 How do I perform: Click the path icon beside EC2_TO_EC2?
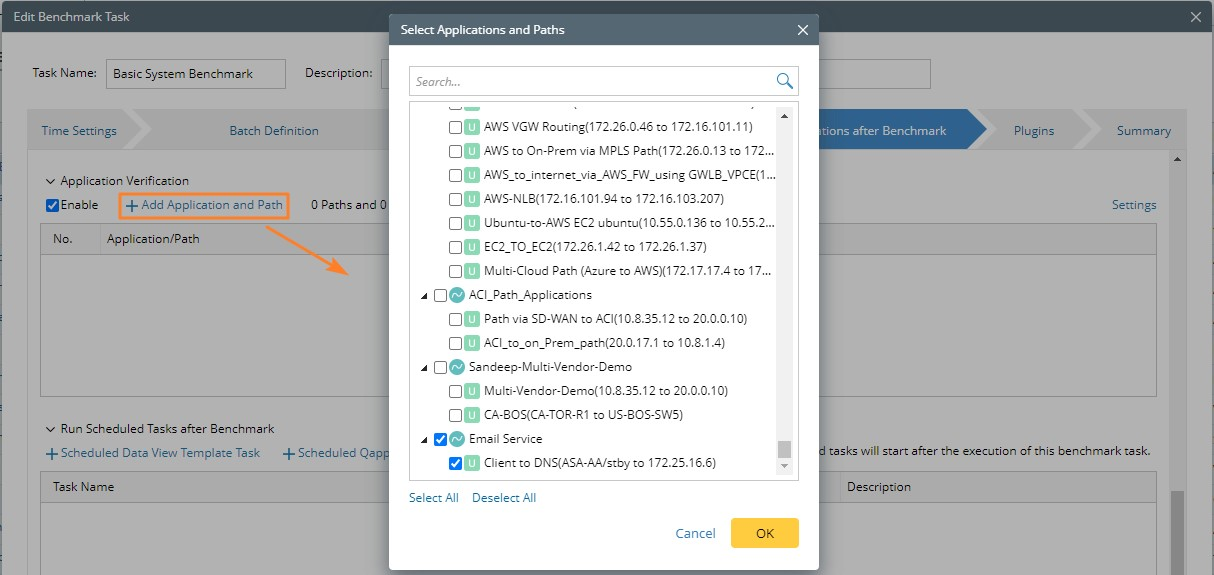click(472, 247)
